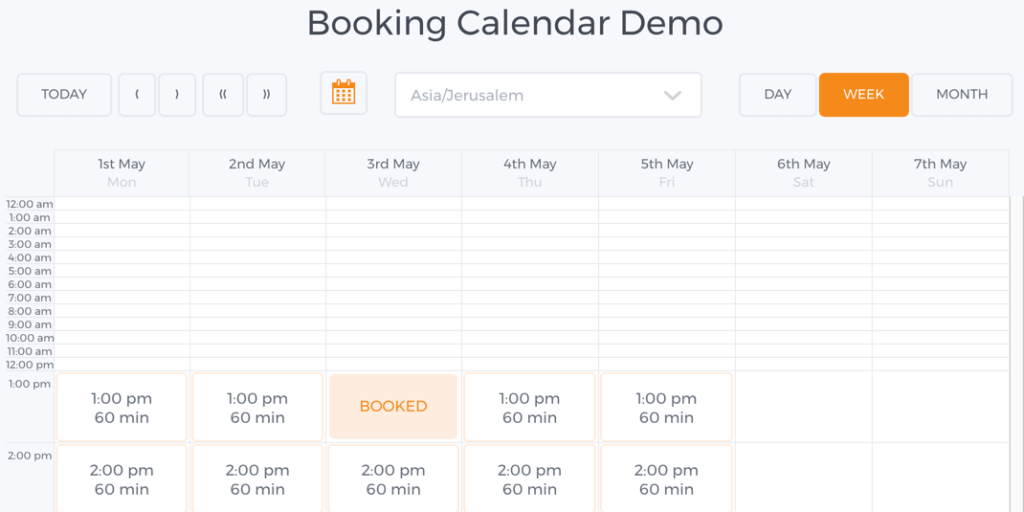Choose the Friday 2:00 pm 60 min slot

coord(666,479)
